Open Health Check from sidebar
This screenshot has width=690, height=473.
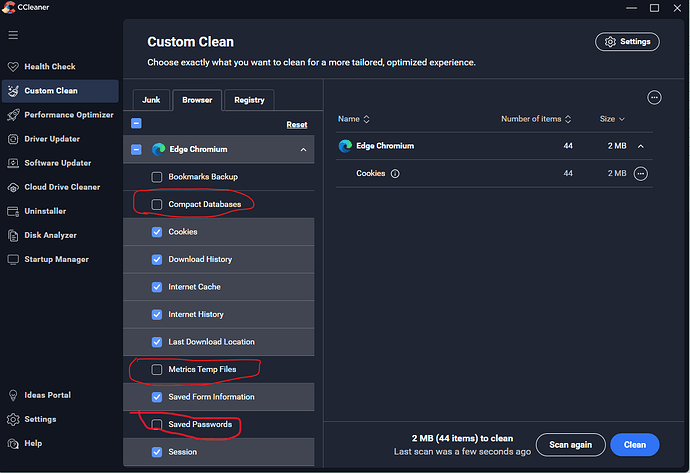[49, 67]
